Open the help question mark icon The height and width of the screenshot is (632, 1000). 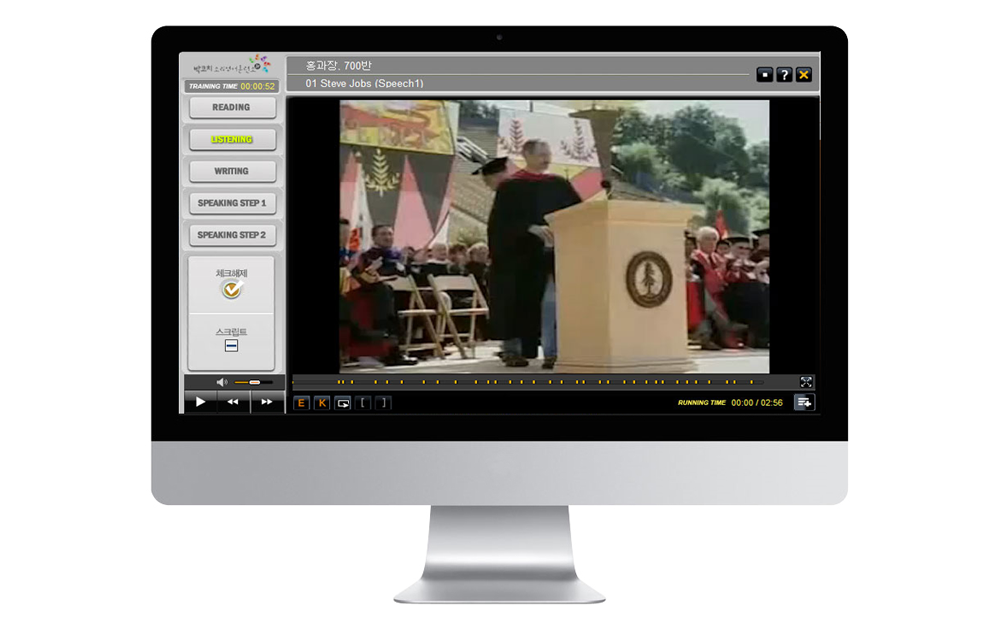[784, 75]
